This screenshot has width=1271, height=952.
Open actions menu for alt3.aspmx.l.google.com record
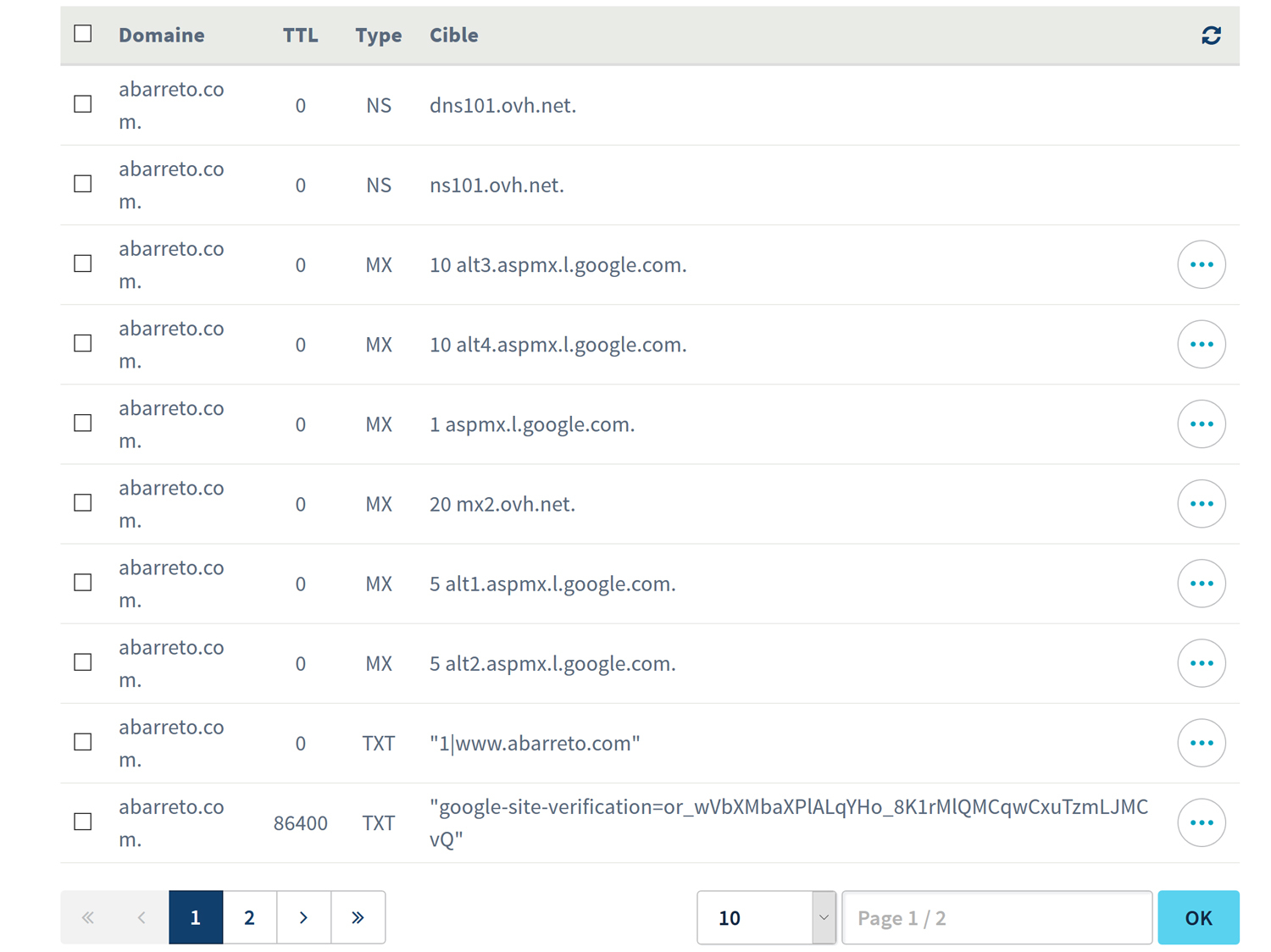[1201, 264]
